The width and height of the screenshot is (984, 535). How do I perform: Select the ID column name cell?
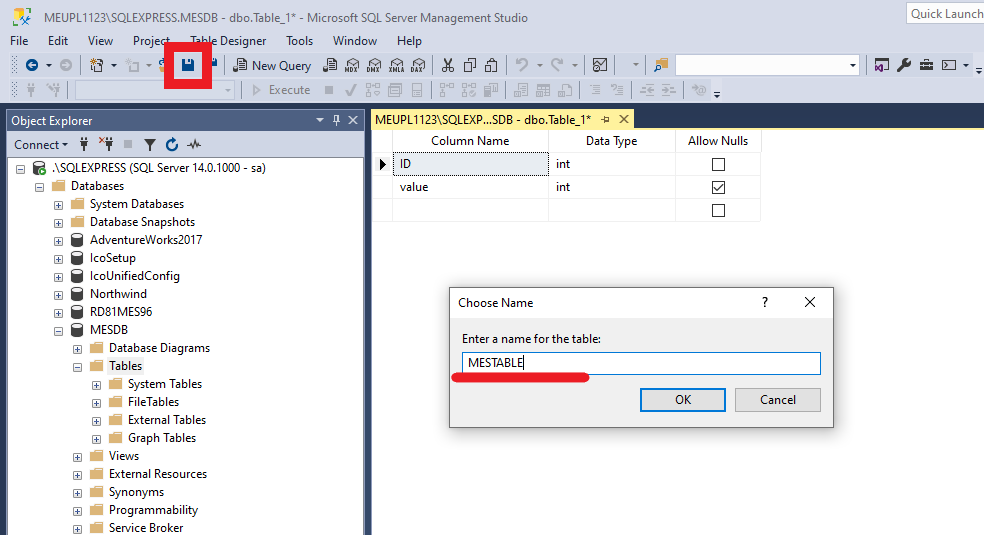tap(471, 164)
